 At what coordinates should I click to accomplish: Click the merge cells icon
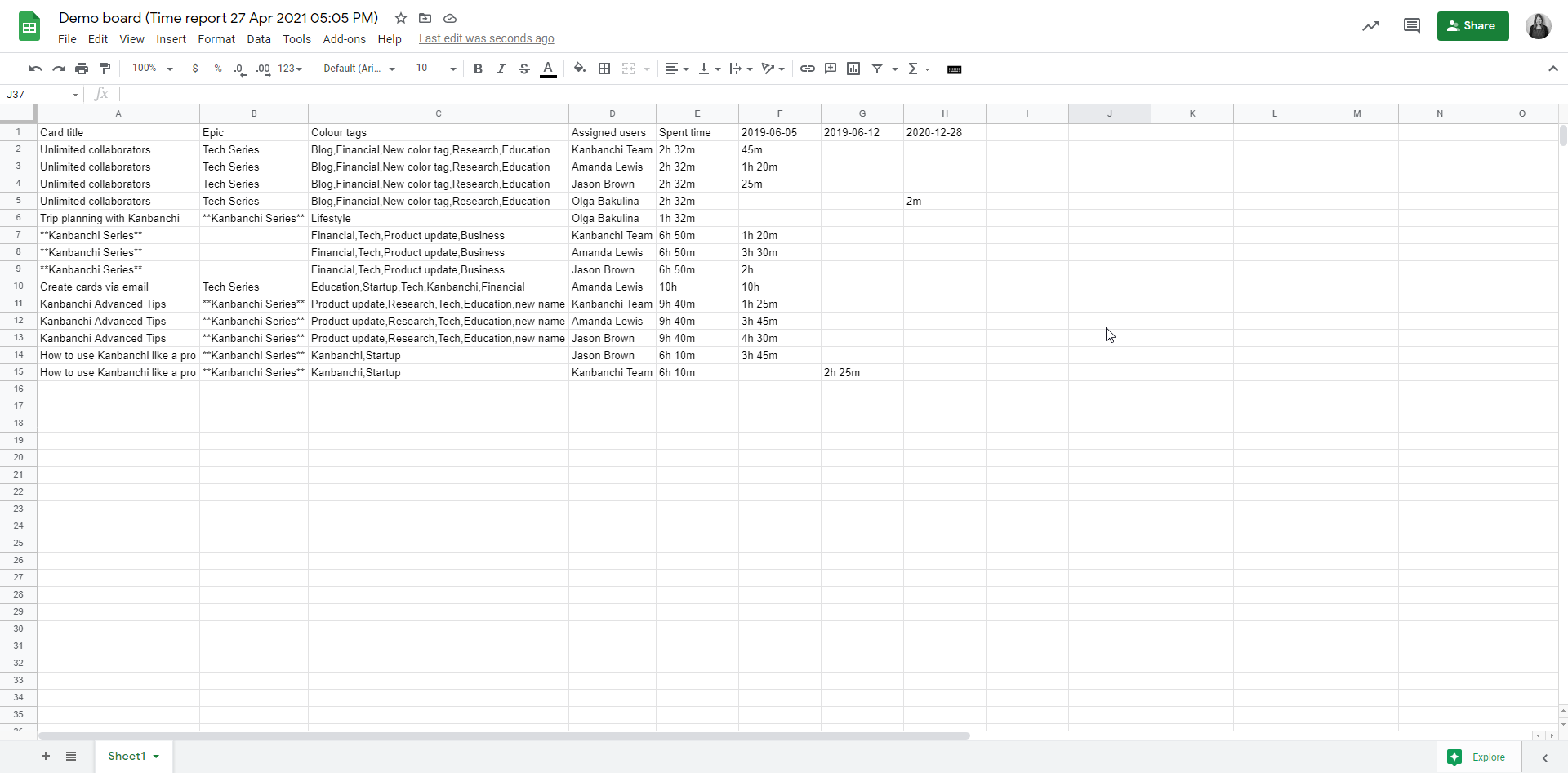(x=629, y=69)
